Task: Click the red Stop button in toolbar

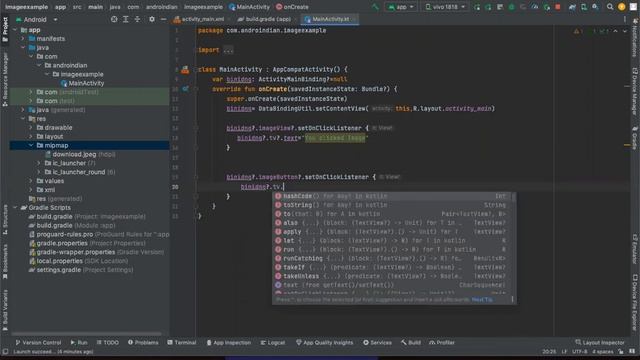Action: (x=558, y=7)
